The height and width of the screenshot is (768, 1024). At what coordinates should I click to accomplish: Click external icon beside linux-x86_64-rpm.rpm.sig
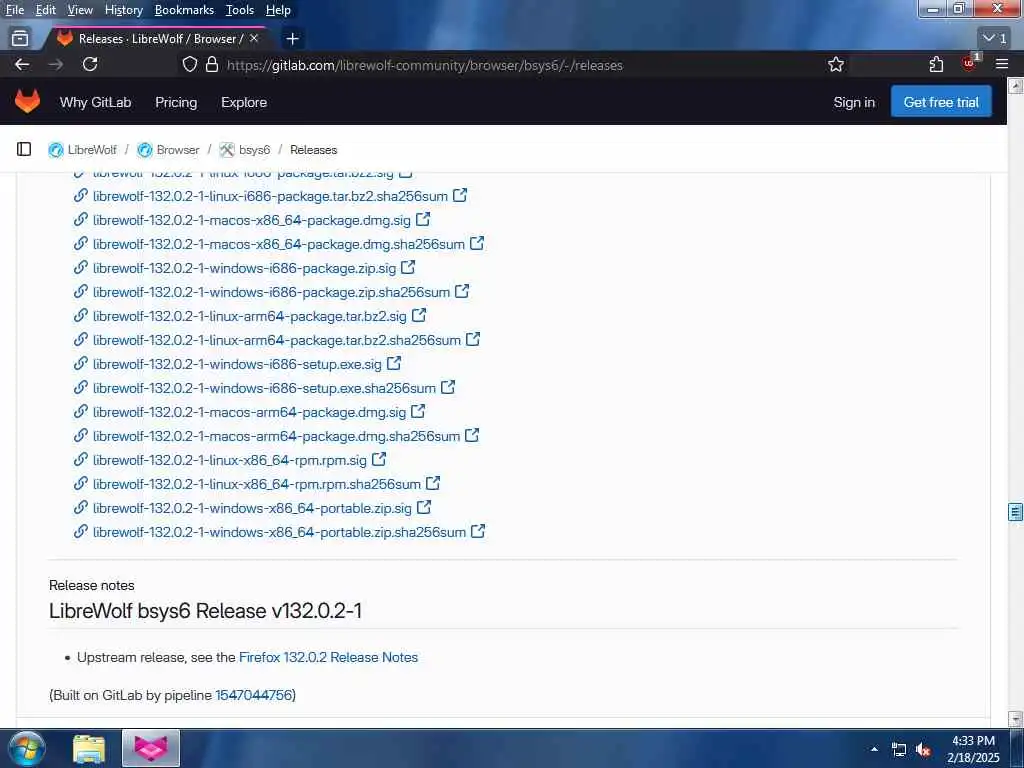[x=379, y=459]
